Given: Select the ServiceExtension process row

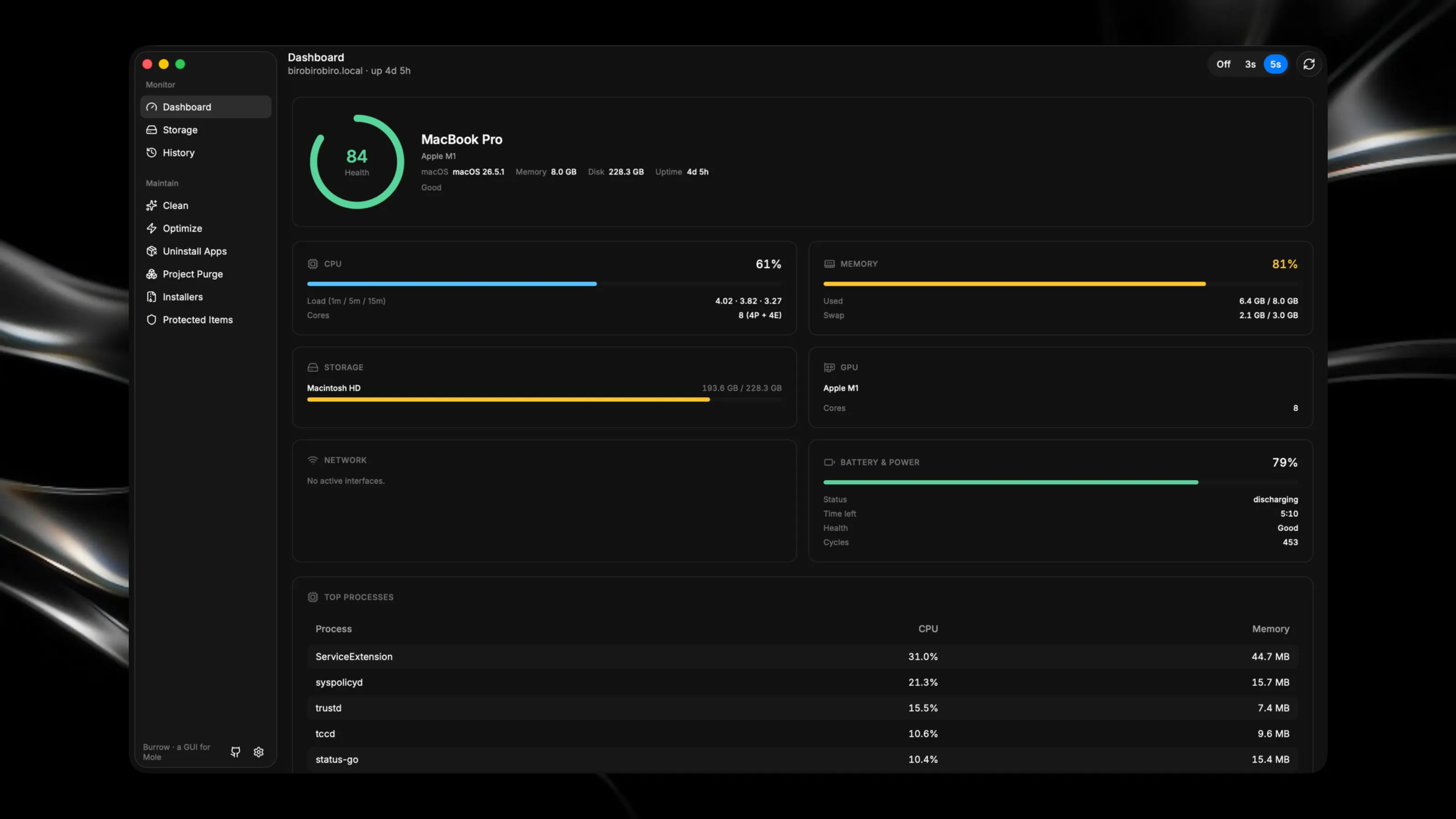Looking at the screenshot, I should (x=803, y=656).
